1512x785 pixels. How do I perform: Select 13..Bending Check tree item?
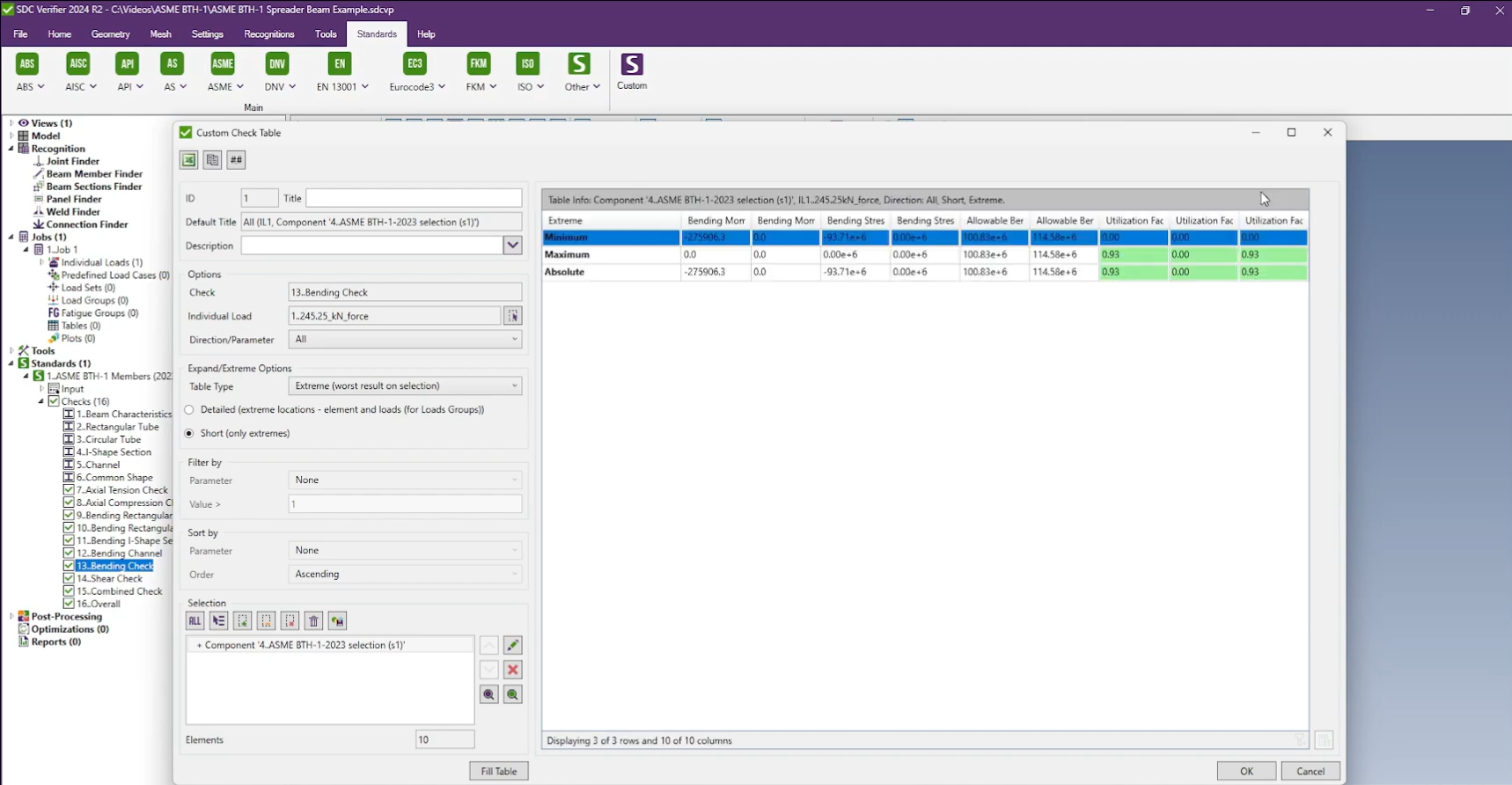(115, 566)
